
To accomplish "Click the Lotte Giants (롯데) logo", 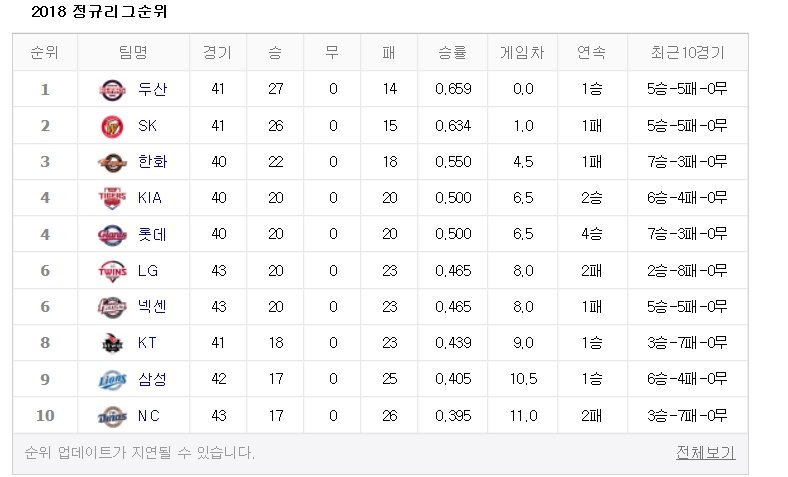I will 113,234.
